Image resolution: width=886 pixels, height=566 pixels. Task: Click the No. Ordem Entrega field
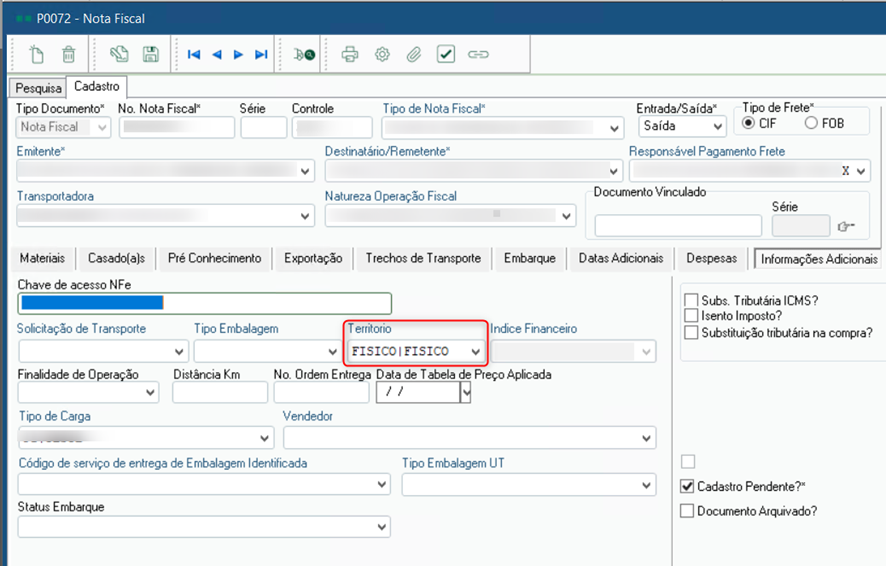pos(322,392)
